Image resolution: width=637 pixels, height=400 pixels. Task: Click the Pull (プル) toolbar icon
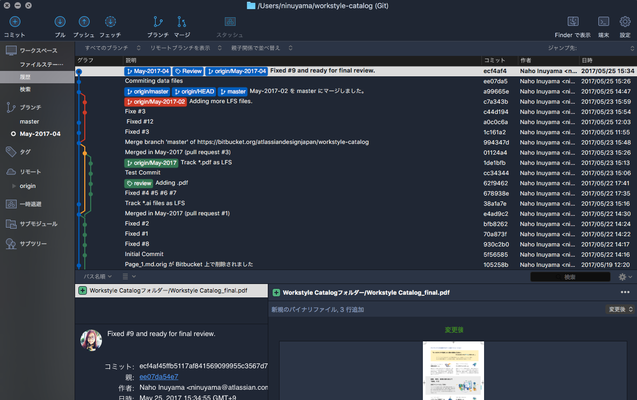click(60, 22)
